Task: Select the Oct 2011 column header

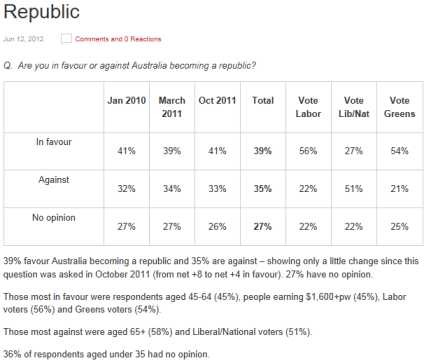Action: point(217,101)
